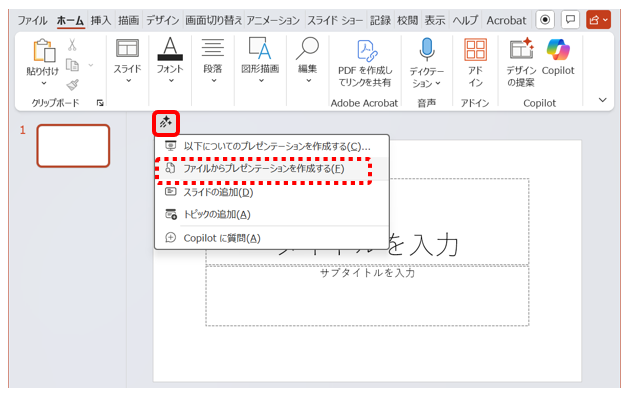Click the cut scissors icon
The image size is (626, 396).
72,45
